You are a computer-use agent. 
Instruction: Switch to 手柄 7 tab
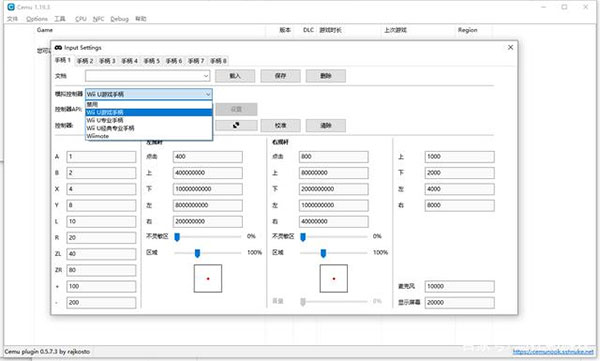pyautogui.click(x=196, y=61)
